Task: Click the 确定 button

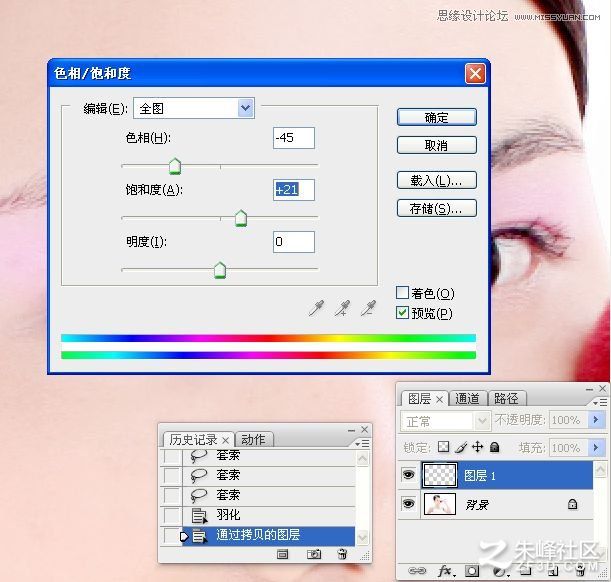Action: (436, 117)
